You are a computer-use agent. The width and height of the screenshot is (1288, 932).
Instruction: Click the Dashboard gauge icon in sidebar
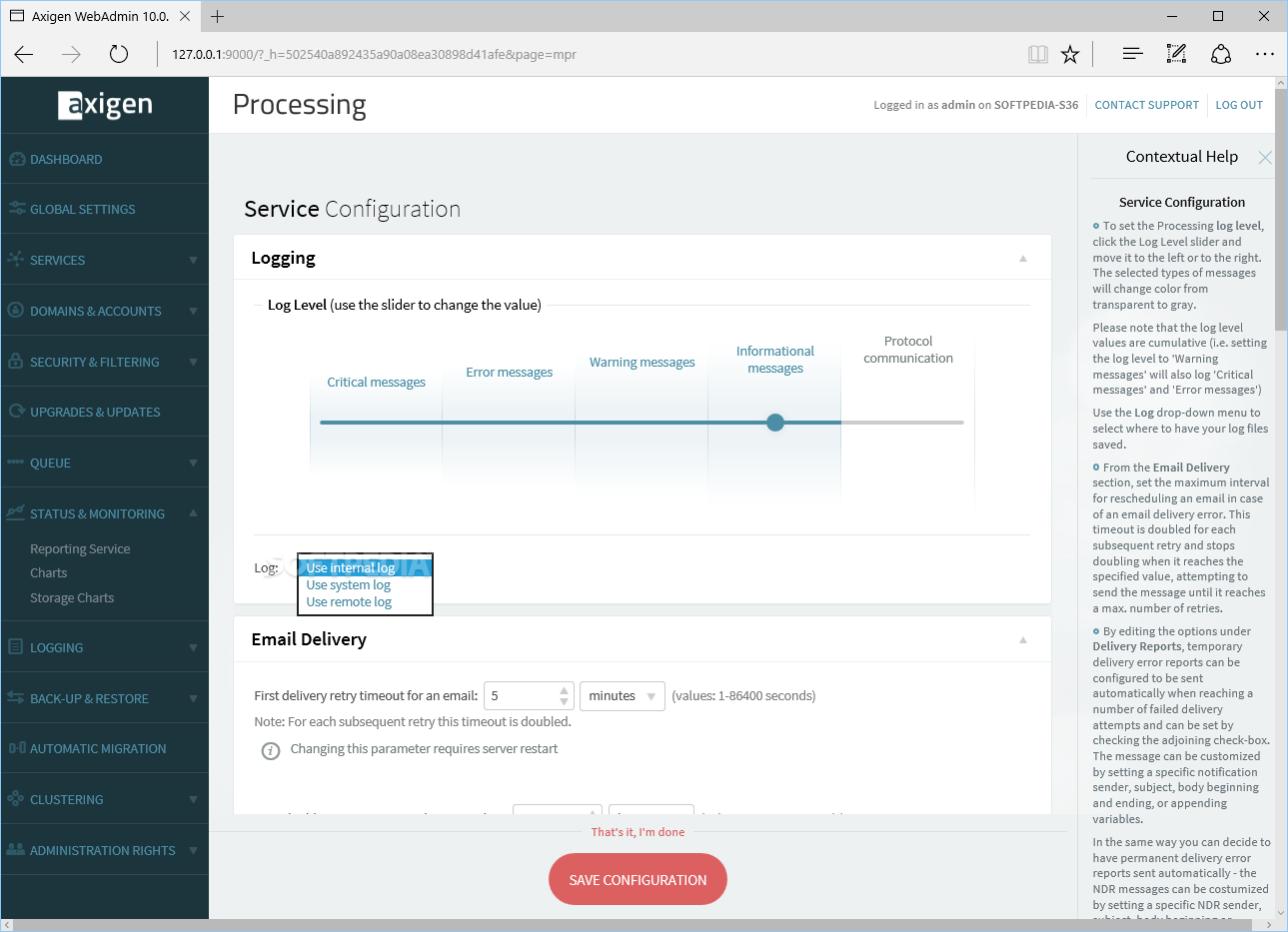[x=16, y=159]
